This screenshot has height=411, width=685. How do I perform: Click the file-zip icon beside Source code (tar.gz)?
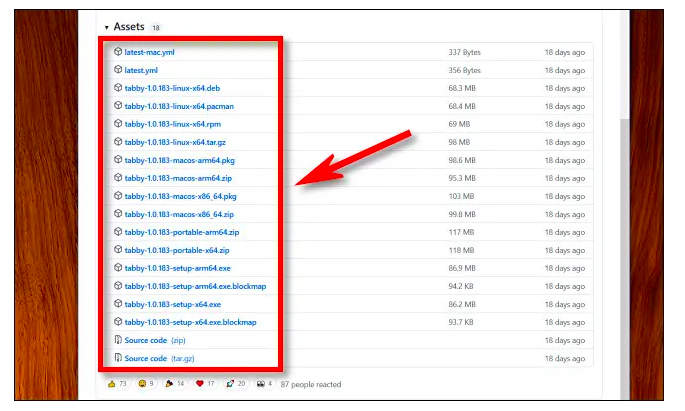pos(118,358)
